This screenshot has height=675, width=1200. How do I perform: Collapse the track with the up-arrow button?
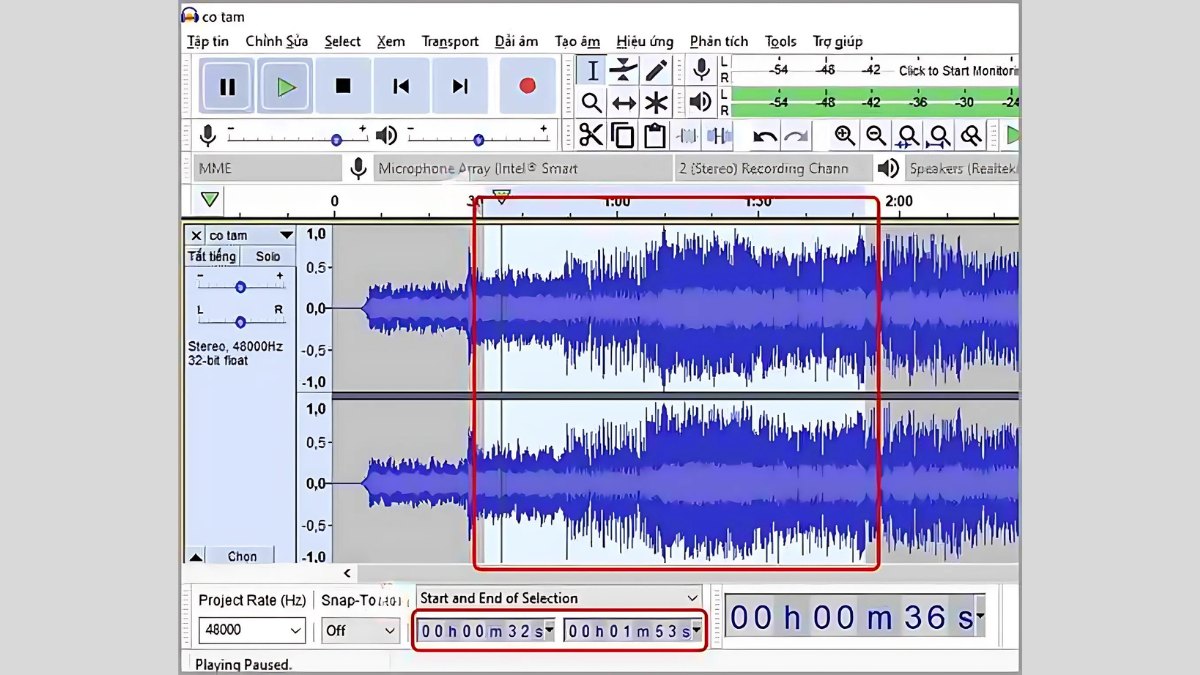click(196, 556)
